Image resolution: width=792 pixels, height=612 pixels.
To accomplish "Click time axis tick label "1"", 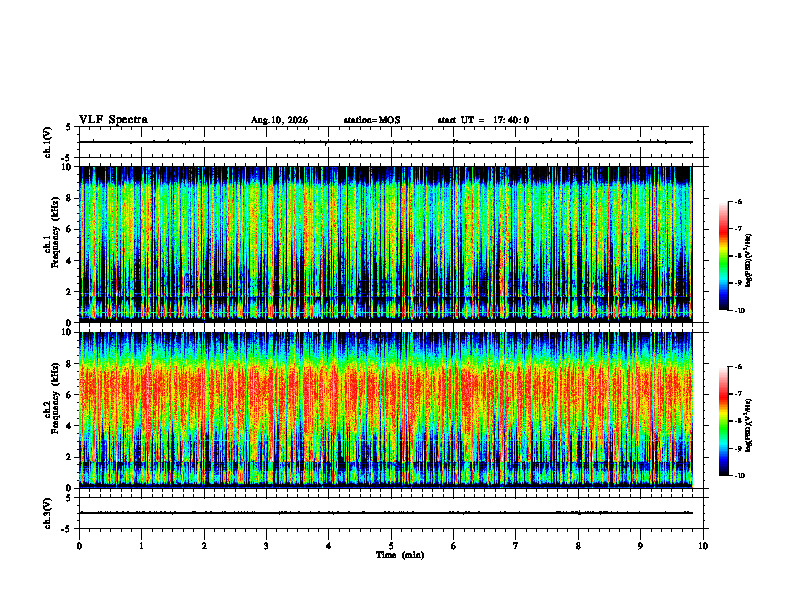I will (141, 546).
